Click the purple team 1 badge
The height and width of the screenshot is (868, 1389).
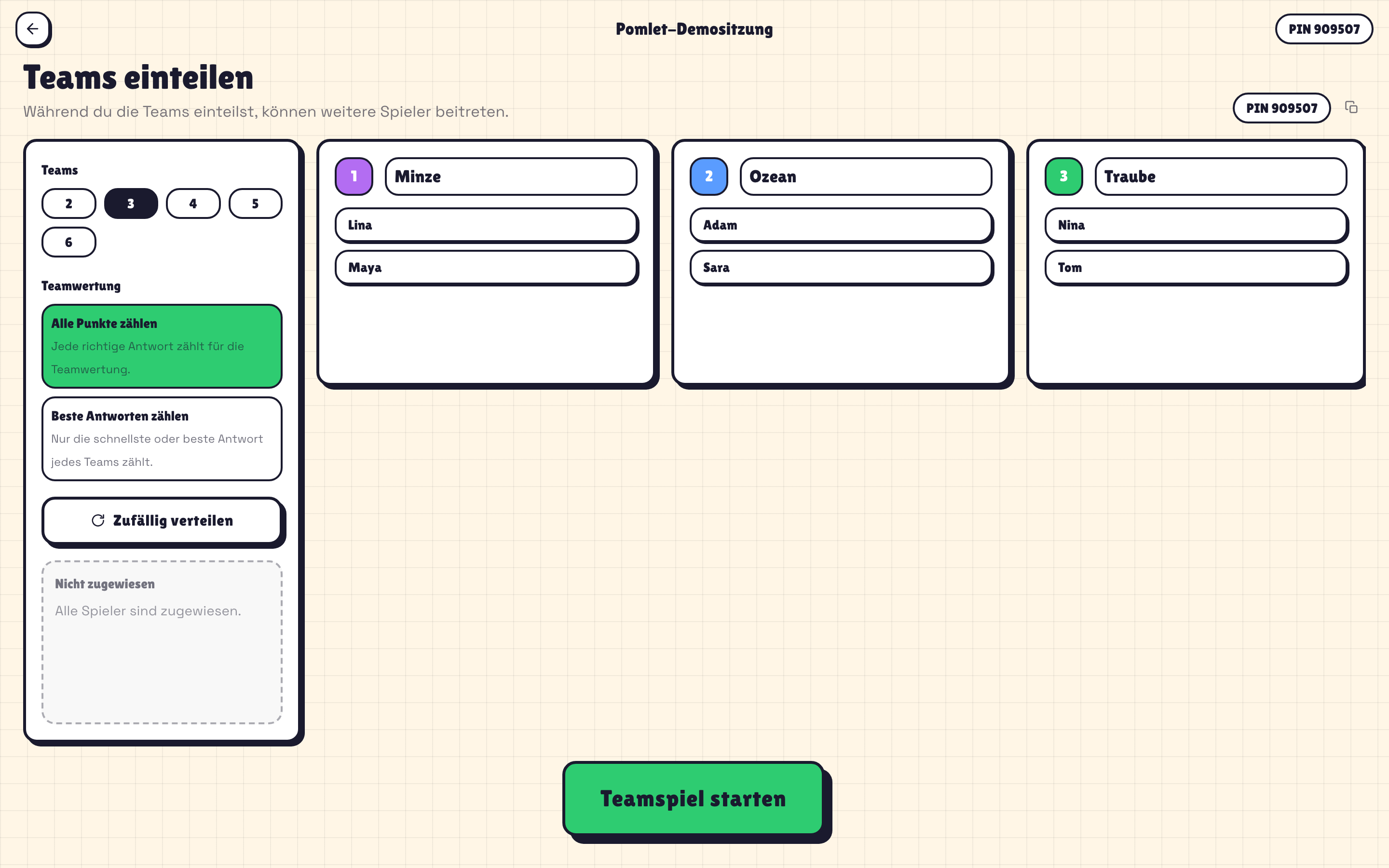(354, 176)
